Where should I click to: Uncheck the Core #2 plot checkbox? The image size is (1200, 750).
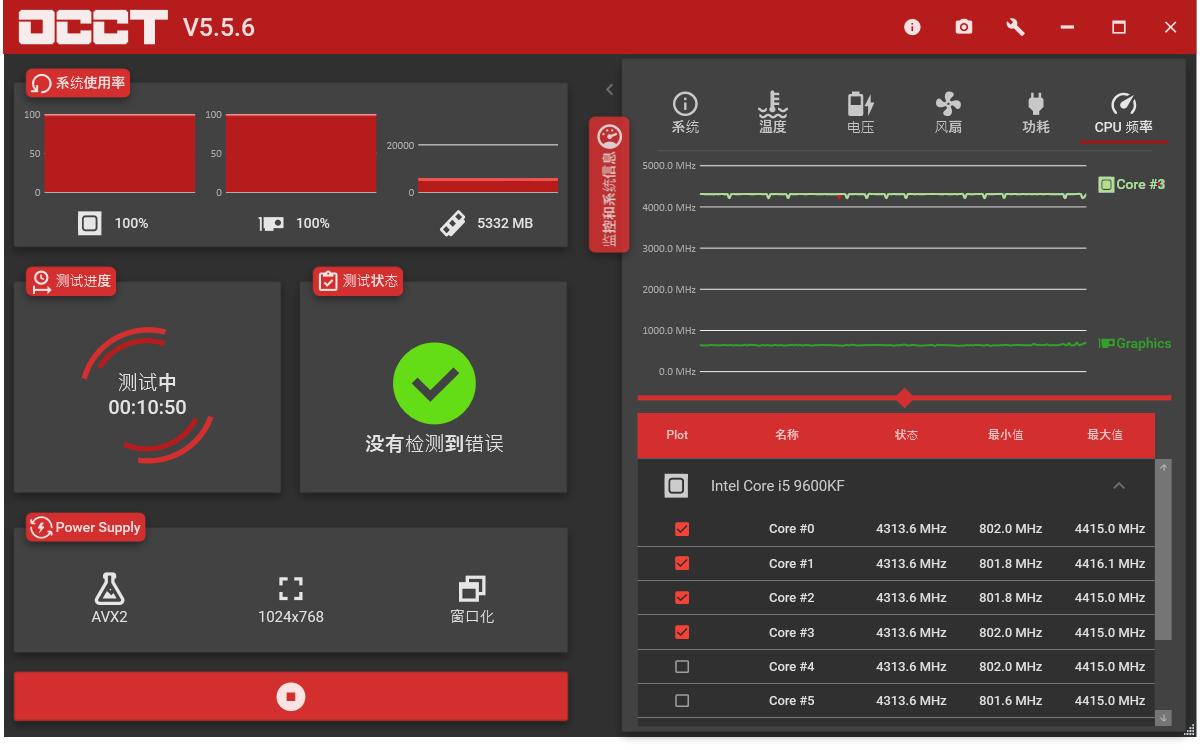click(x=683, y=598)
